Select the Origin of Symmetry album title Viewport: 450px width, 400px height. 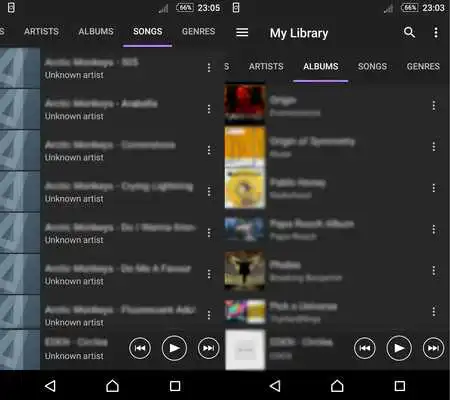(312, 142)
